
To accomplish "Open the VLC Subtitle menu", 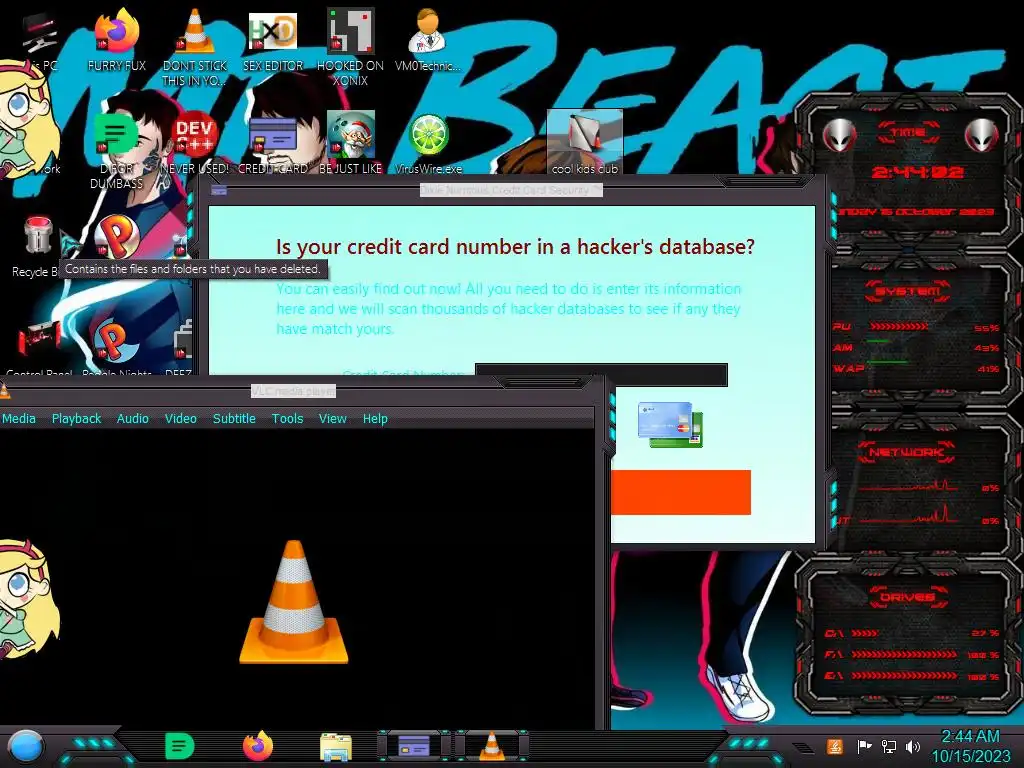I will click(x=234, y=419).
